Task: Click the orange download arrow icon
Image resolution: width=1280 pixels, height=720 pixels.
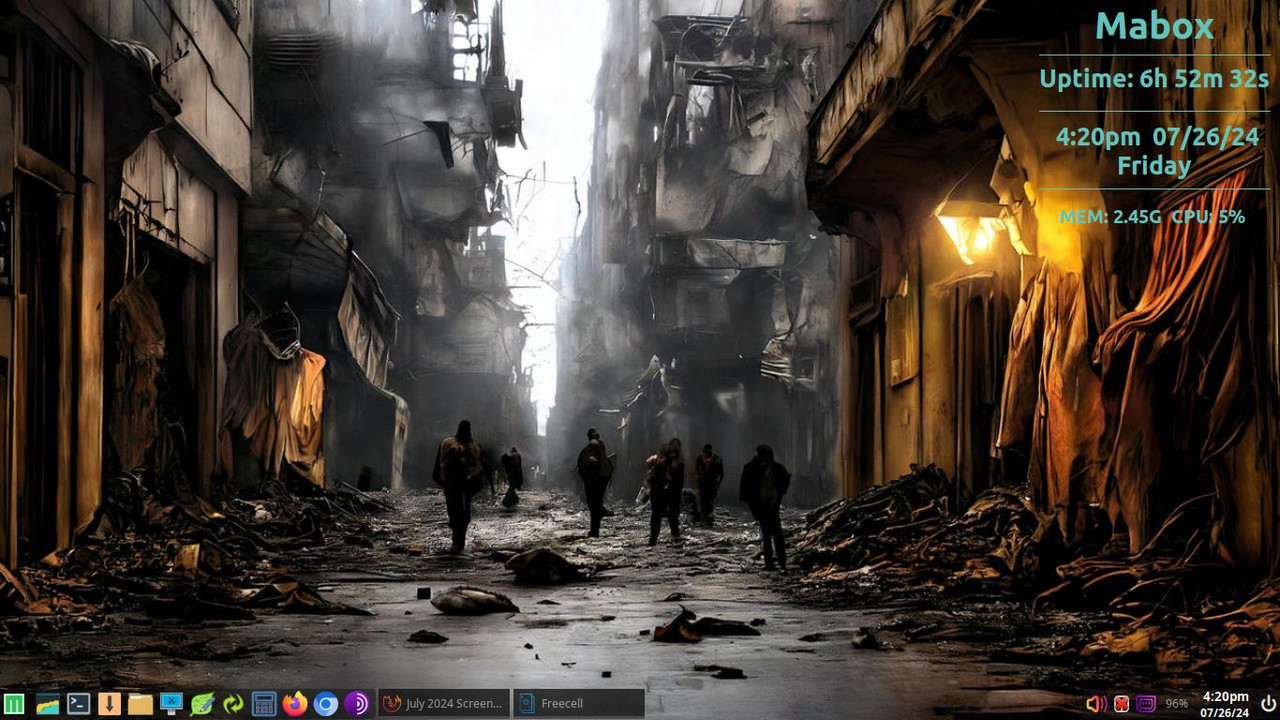Action: point(109,704)
